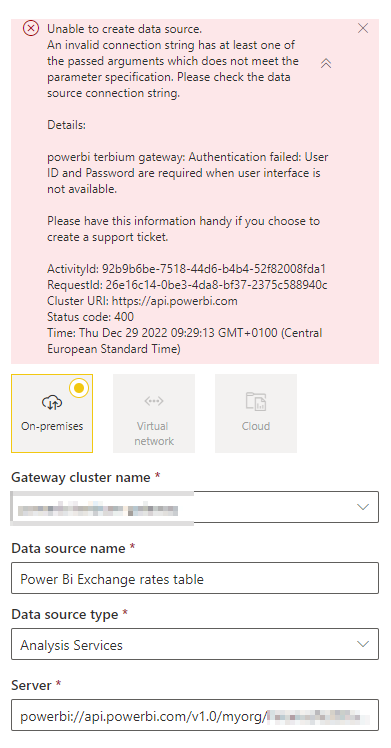391x748 pixels.
Task: Click the Cluster URI text line
Action: pyautogui.click(x=142, y=301)
